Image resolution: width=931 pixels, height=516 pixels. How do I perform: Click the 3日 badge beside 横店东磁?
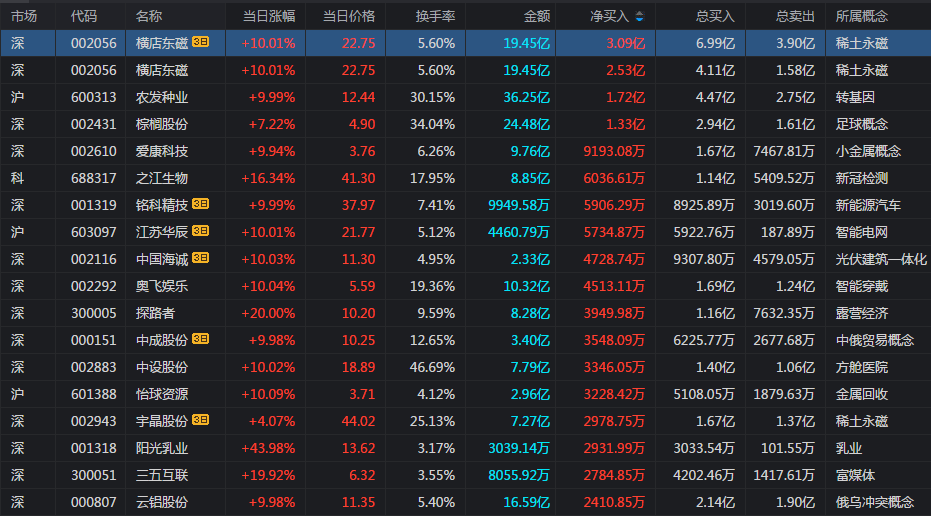pyautogui.click(x=200, y=42)
